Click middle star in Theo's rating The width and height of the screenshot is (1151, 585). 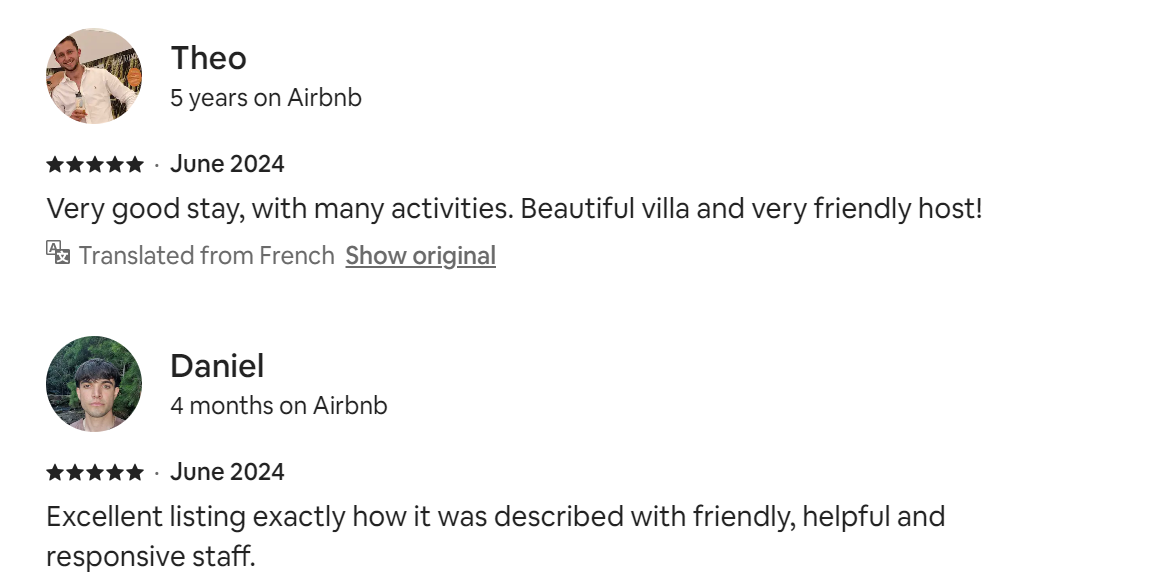pyautogui.click(x=95, y=164)
